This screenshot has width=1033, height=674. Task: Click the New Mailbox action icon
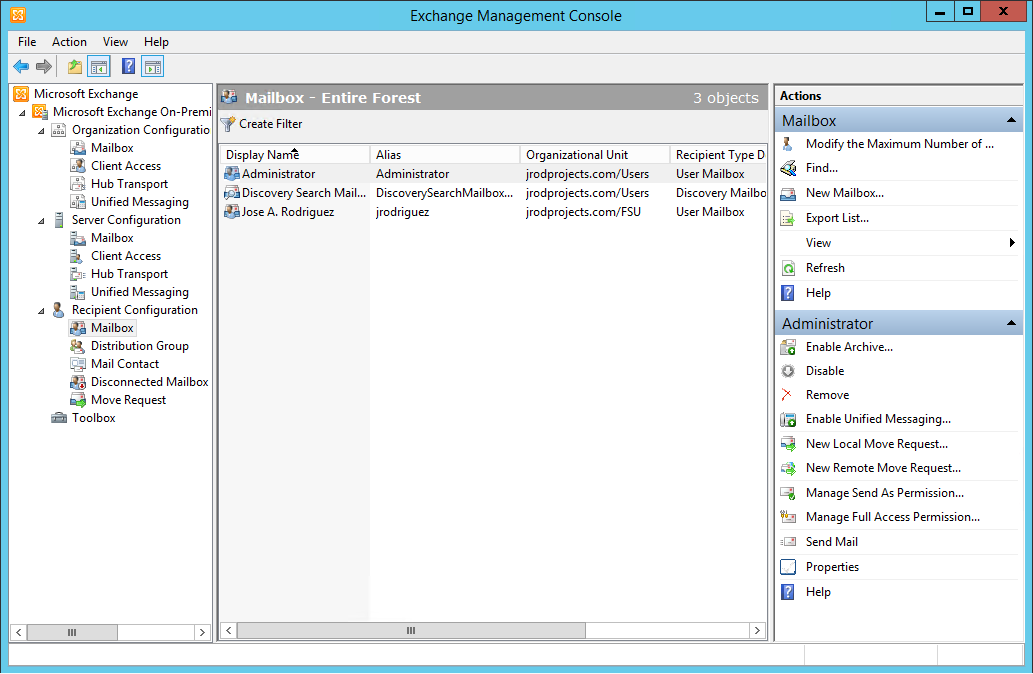point(788,193)
